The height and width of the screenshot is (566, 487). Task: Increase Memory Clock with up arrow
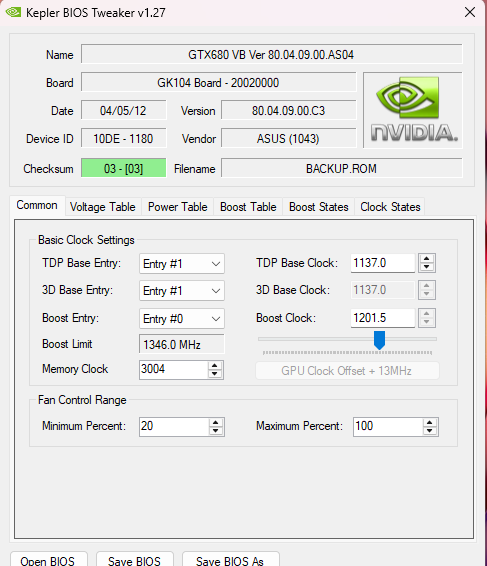(x=215, y=365)
